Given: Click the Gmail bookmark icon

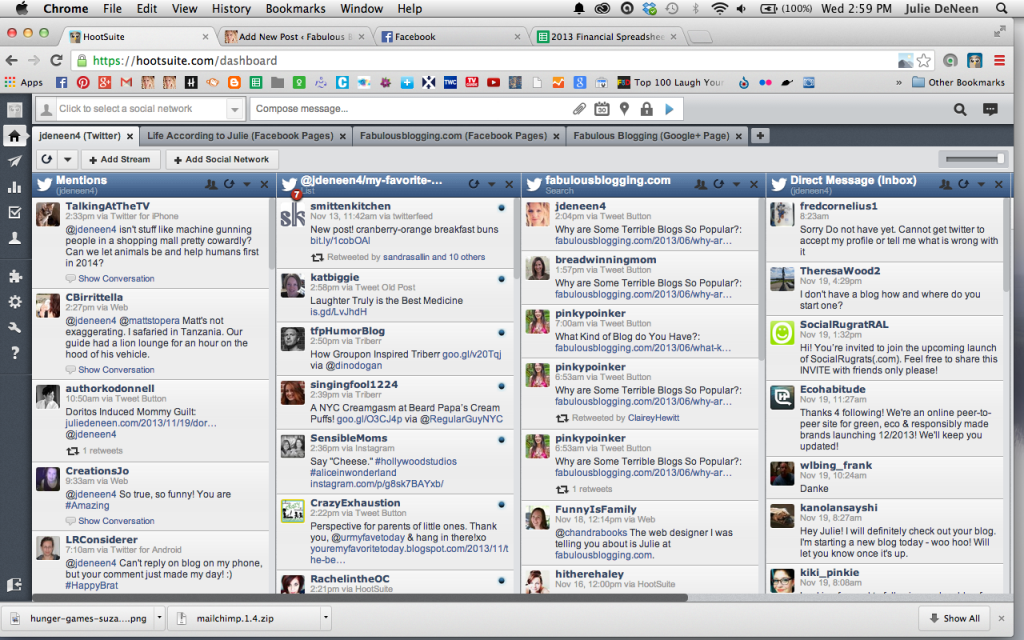Looking at the screenshot, I should 126,82.
